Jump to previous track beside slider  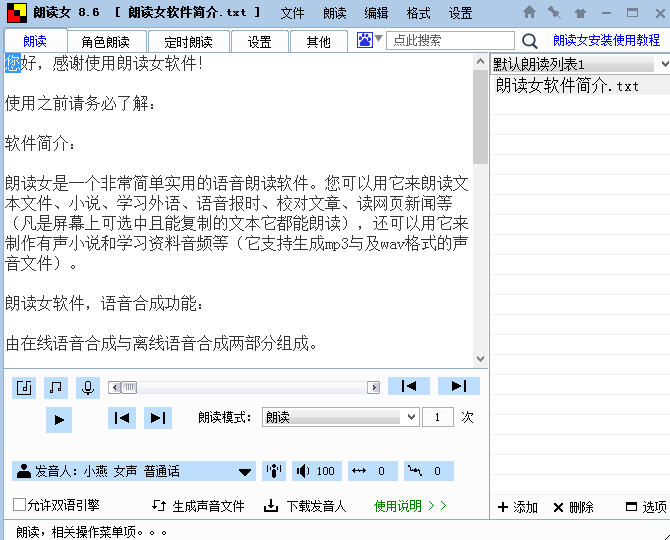click(409, 386)
